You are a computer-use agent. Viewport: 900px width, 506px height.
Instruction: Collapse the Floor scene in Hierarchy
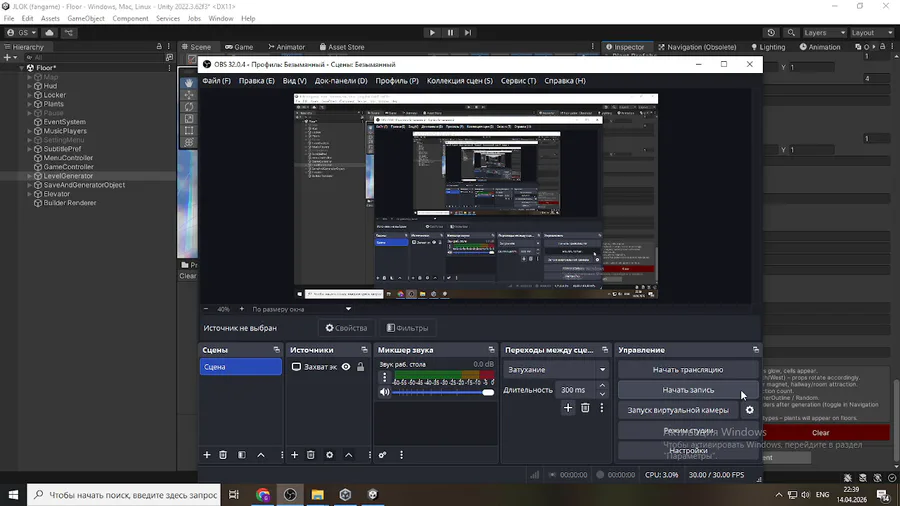tap(22, 68)
